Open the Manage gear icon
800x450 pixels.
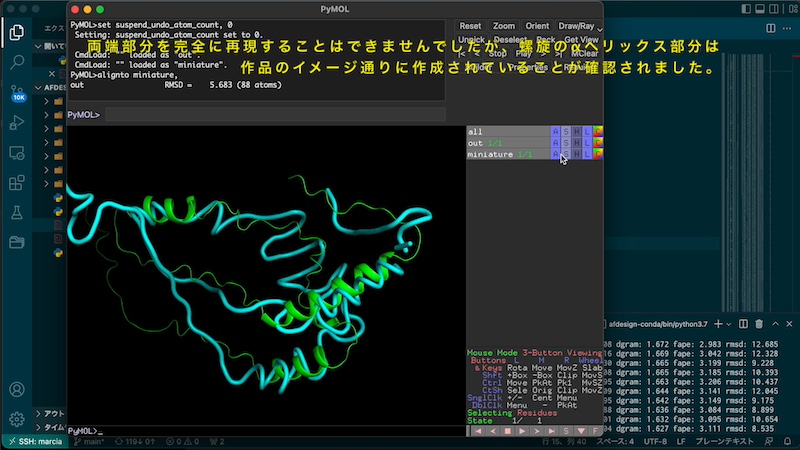tap(17, 419)
